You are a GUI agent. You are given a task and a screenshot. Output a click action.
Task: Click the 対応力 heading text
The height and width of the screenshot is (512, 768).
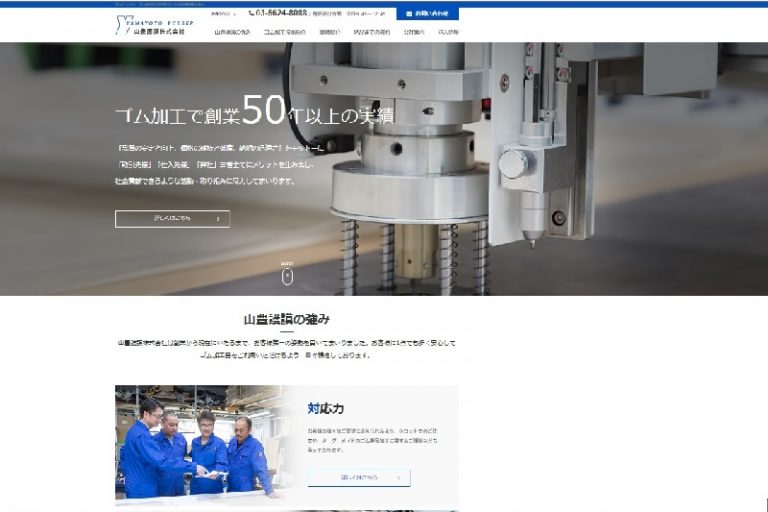point(326,408)
